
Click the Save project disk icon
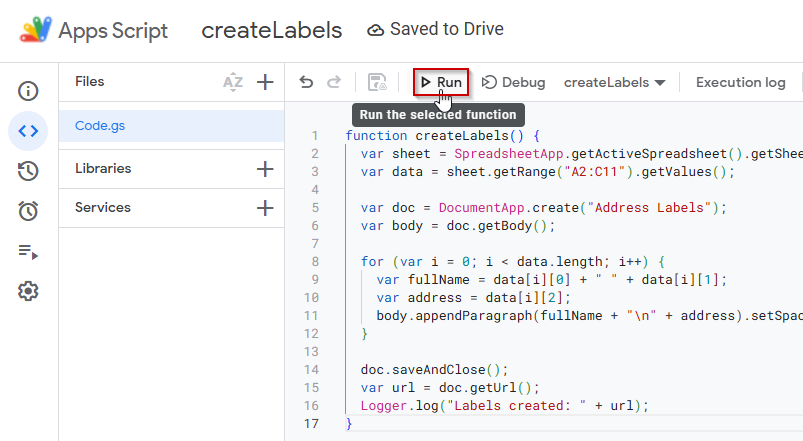point(377,82)
